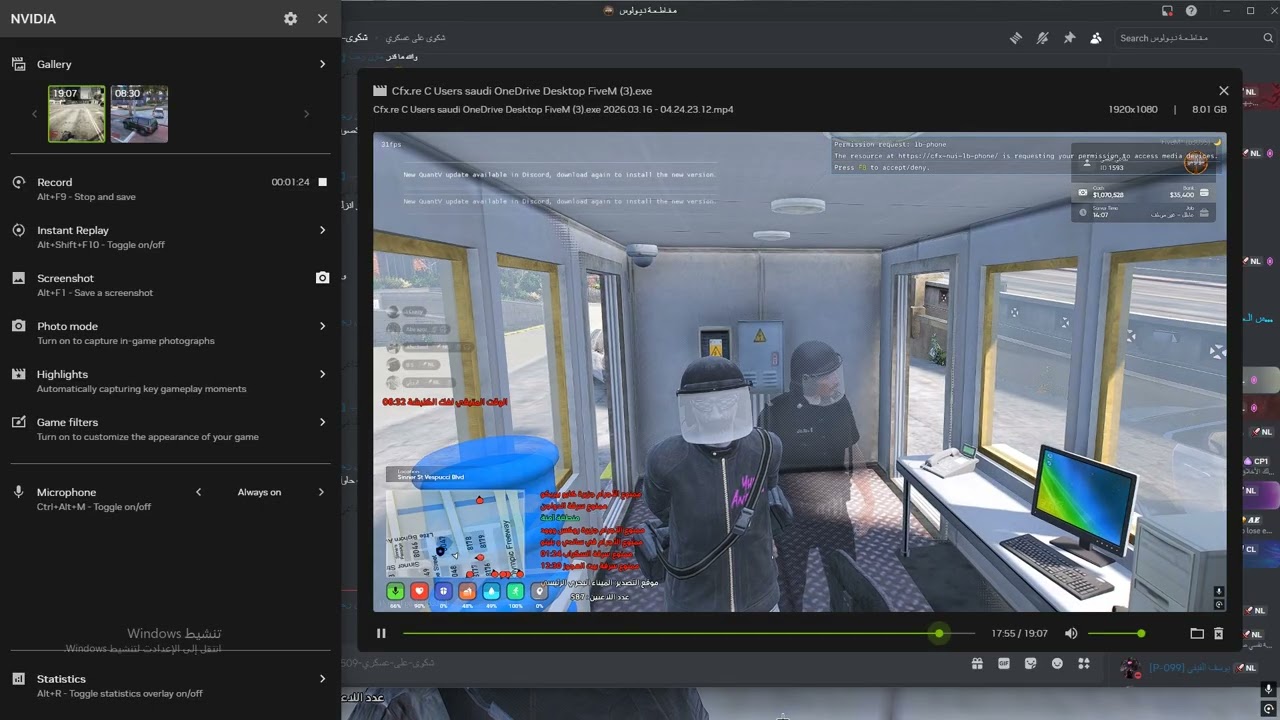
Task: Click the Instant Replay icon
Action: [18, 230]
